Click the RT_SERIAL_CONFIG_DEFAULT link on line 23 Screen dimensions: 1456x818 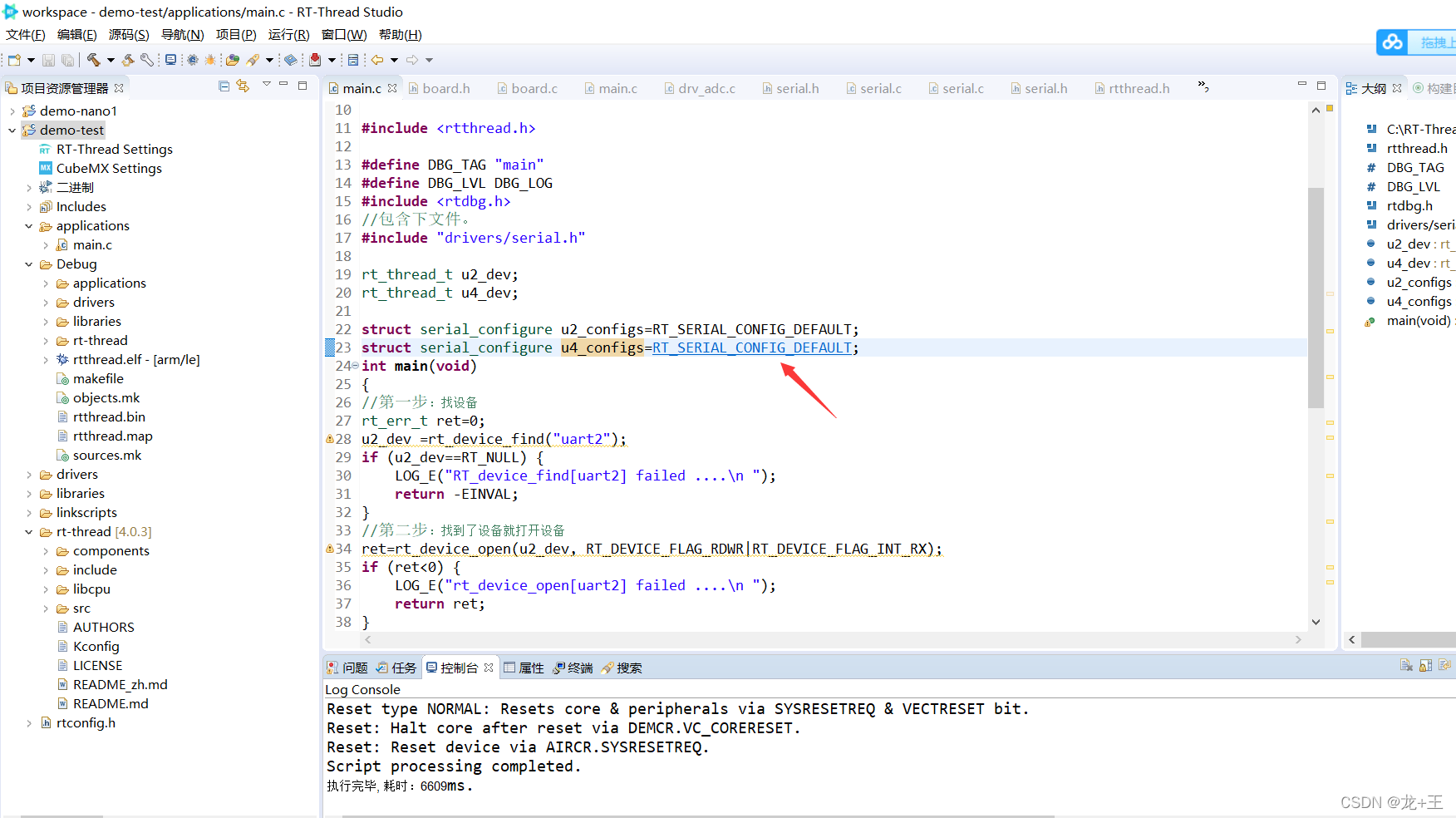tap(751, 347)
